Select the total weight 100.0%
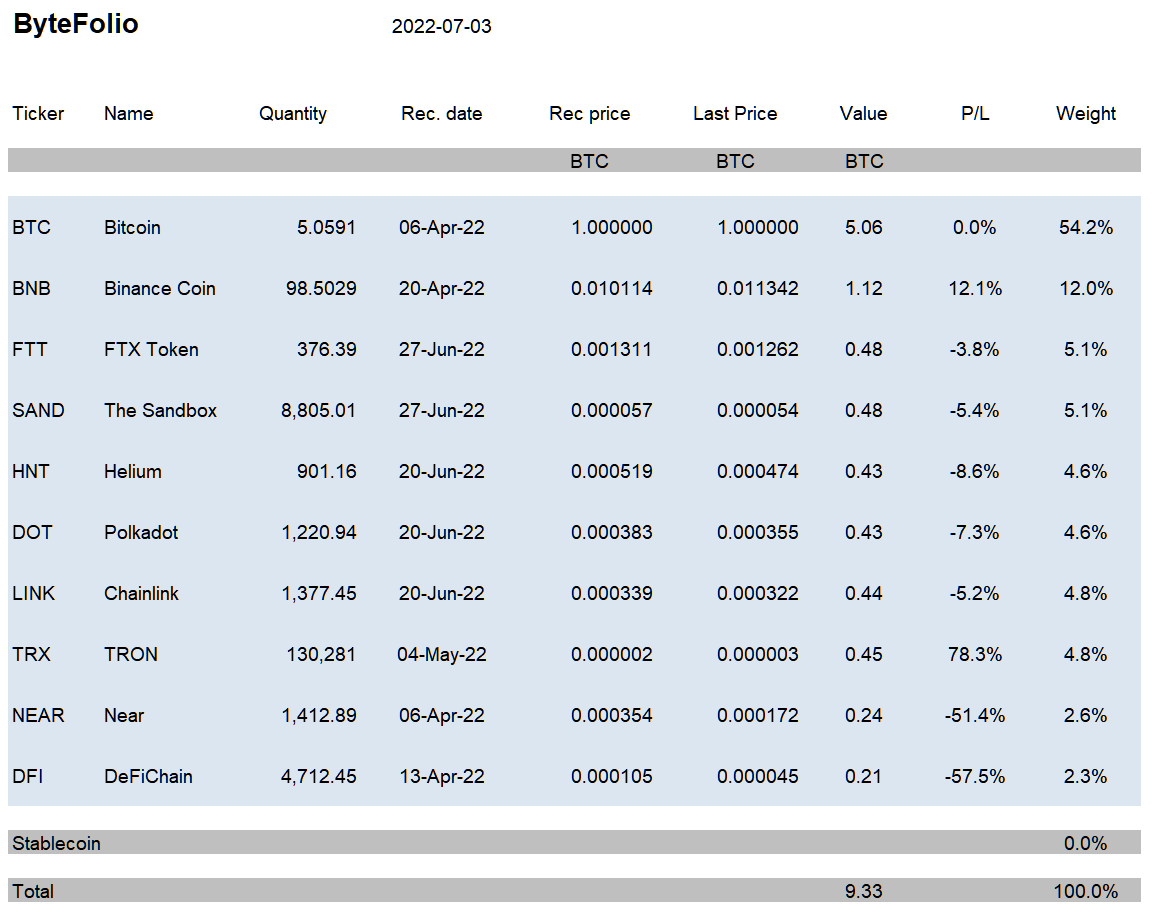The image size is (1165, 917). coord(1086,891)
